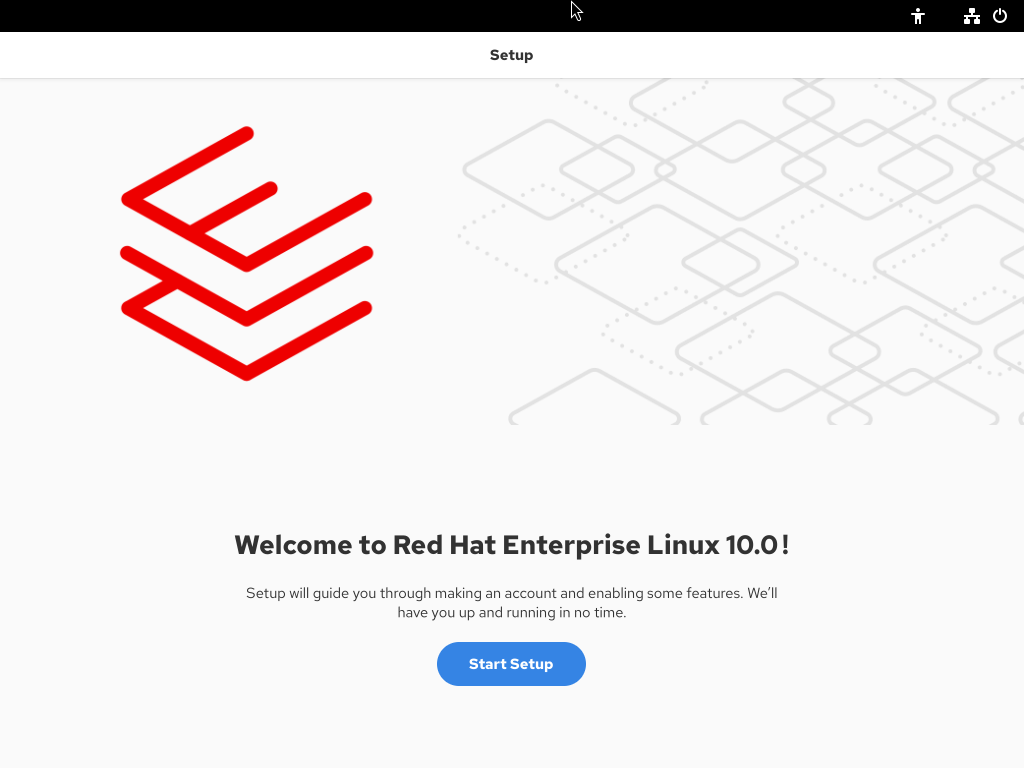Click the 'Enterprise' word in heading

(571, 546)
